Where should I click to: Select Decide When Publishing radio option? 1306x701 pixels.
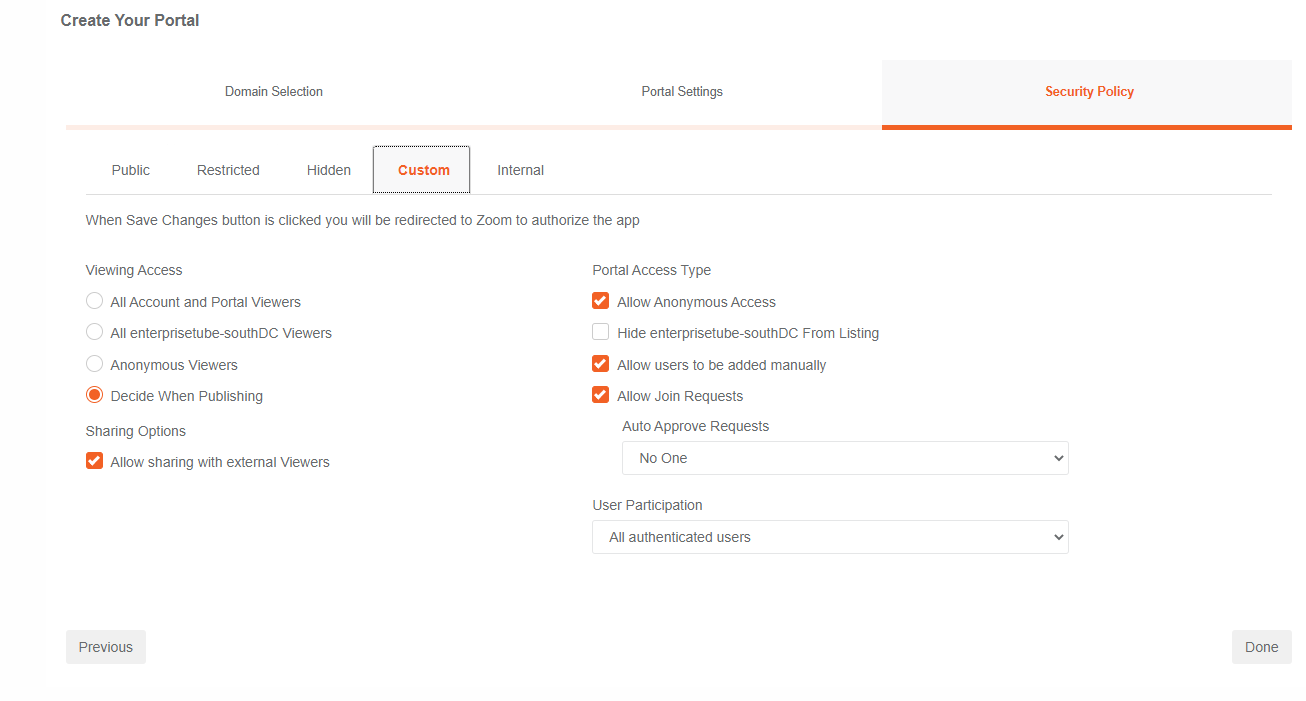[x=95, y=395]
